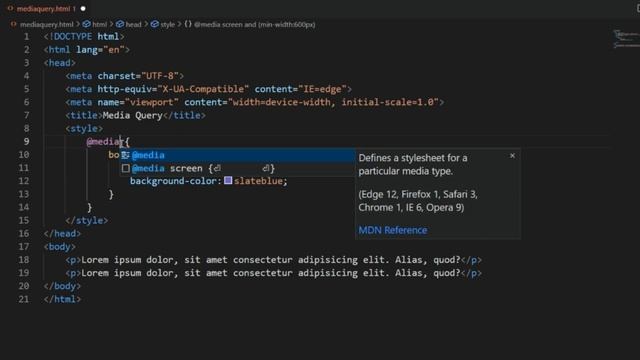Click the unsaved dot on mediaquery.html tab

click(83, 9)
